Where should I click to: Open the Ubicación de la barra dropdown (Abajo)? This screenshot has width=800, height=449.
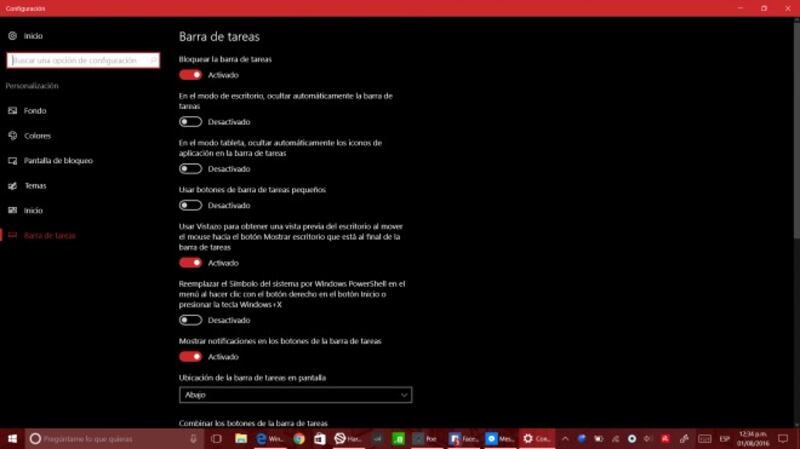pos(295,395)
